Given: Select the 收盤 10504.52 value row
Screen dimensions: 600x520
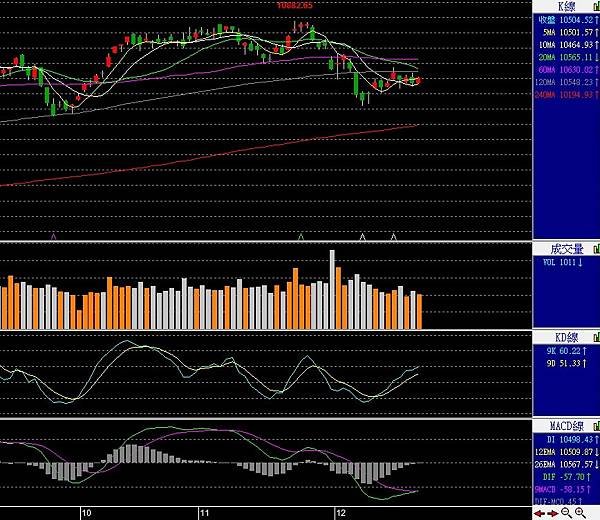Looking at the screenshot, I should 567,20.
